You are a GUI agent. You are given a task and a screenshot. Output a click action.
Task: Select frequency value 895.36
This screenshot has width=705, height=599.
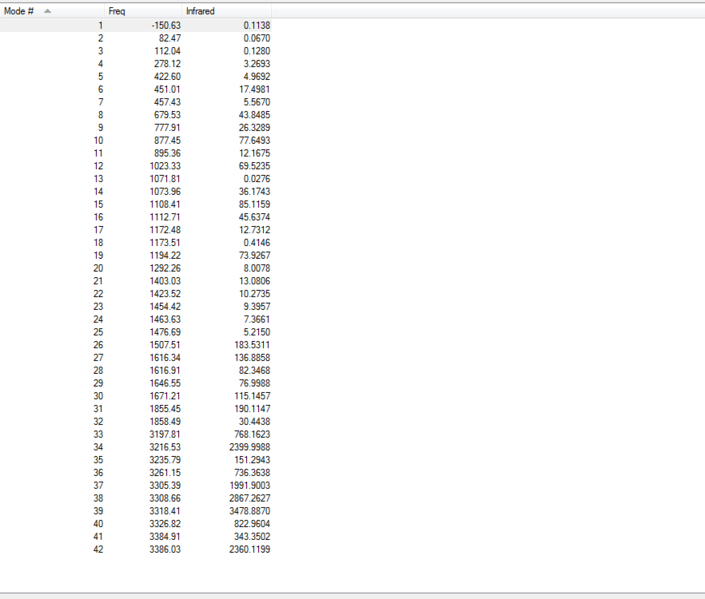(x=167, y=153)
